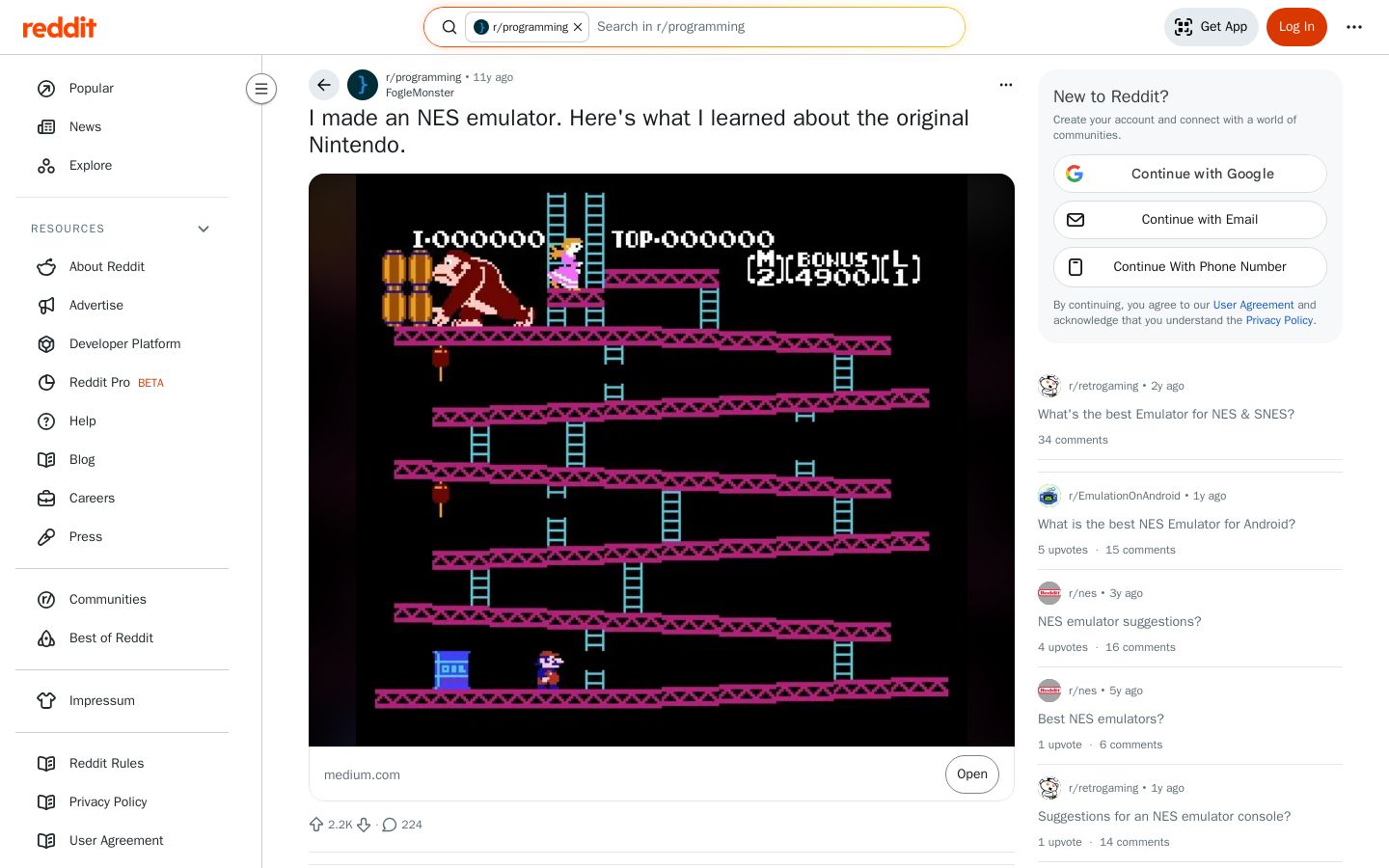Image resolution: width=1389 pixels, height=868 pixels.
Task: Click the Privacy Policy sidebar icon
Action: tap(46, 802)
